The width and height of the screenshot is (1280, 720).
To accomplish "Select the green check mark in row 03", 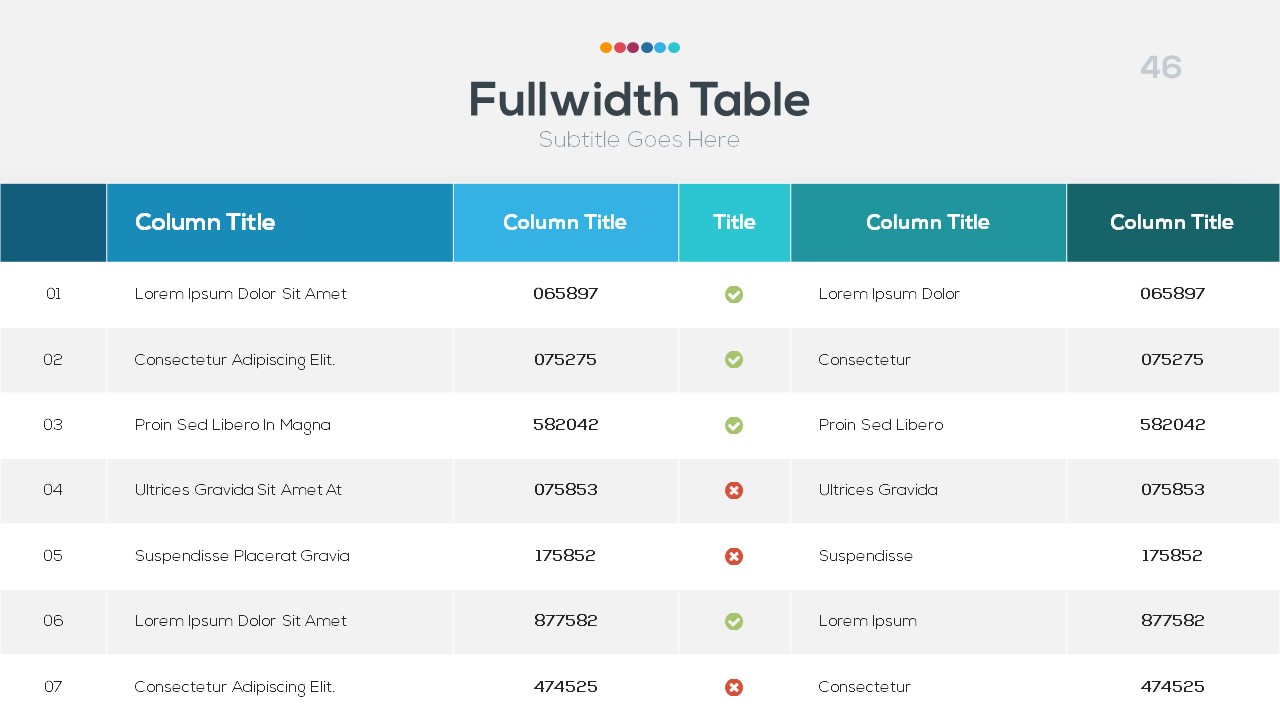I will tap(734, 425).
